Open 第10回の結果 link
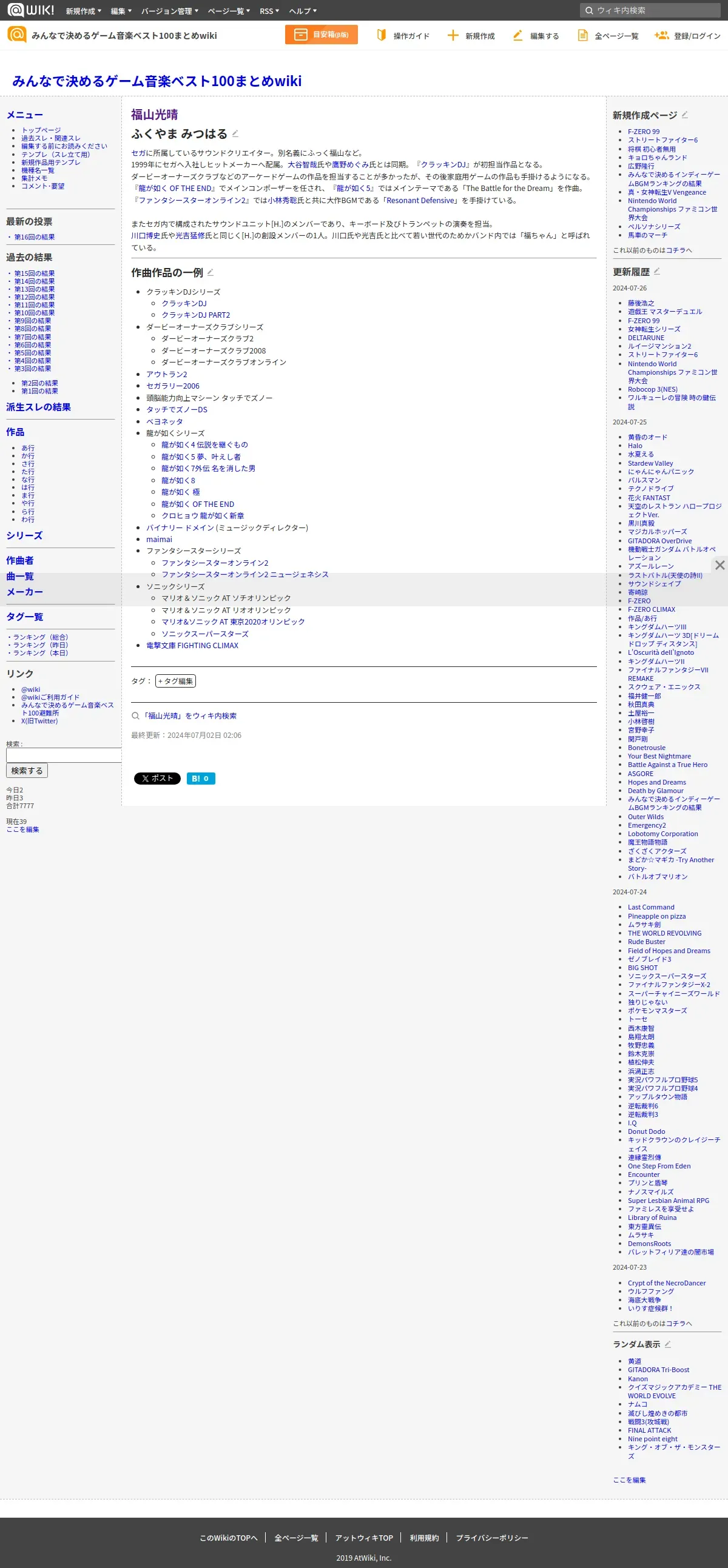The height and width of the screenshot is (1568, 728). [x=34, y=313]
